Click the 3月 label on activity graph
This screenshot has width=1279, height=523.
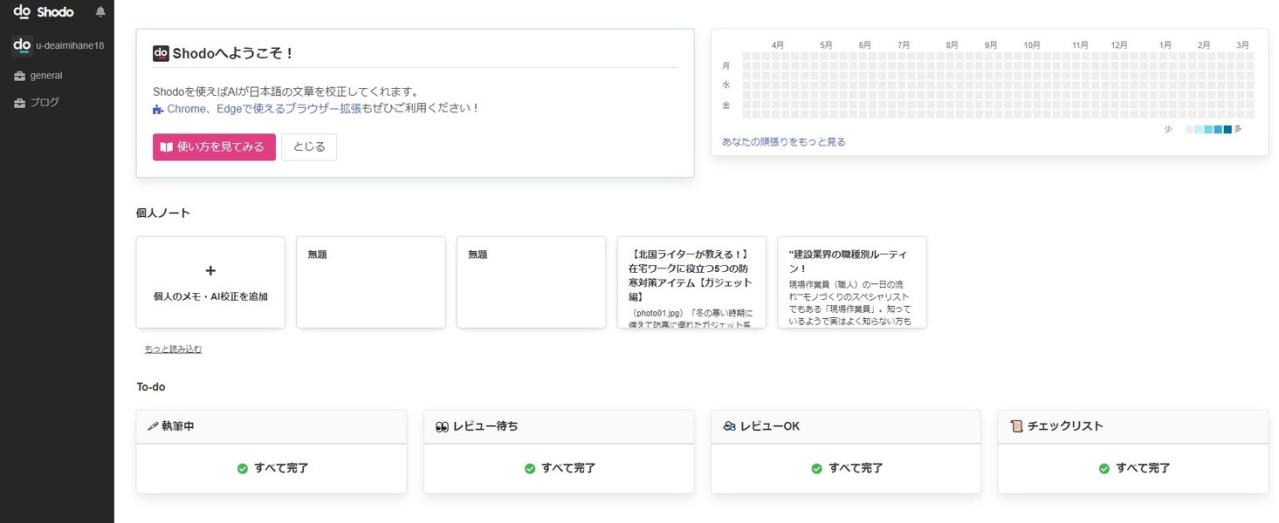(x=1242, y=45)
